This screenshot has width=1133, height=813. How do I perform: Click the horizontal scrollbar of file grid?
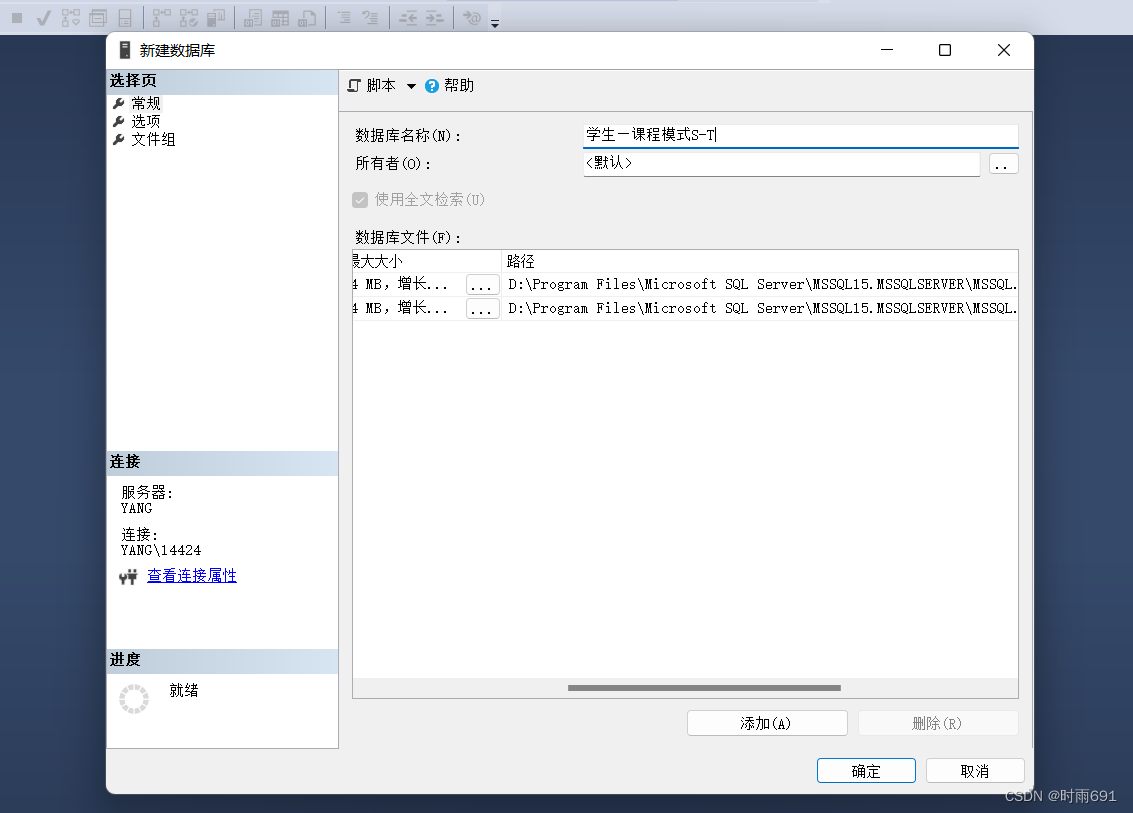click(705, 688)
